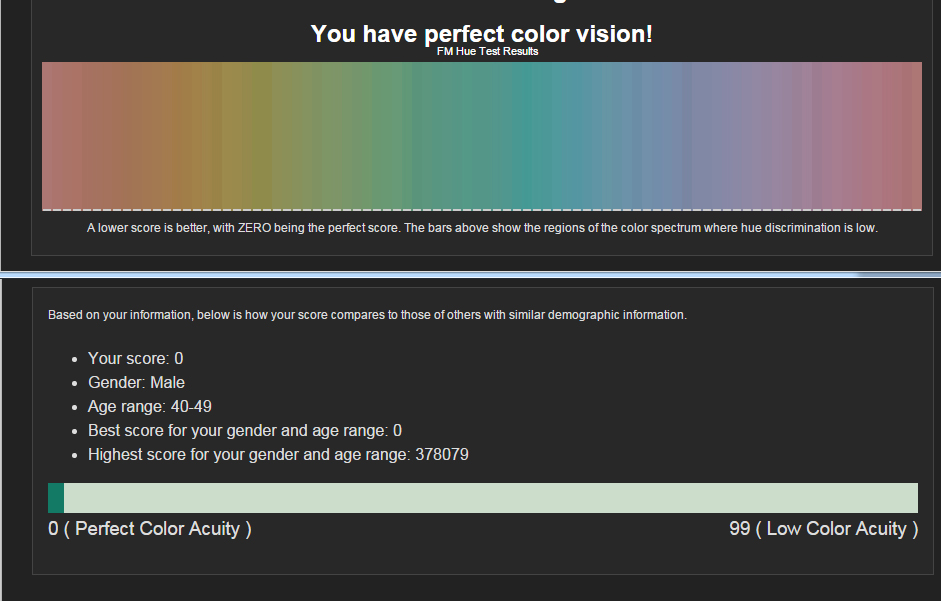Click the '0 ( Perfect Color Acuity )' label
Image resolution: width=941 pixels, height=601 pixels.
149,529
